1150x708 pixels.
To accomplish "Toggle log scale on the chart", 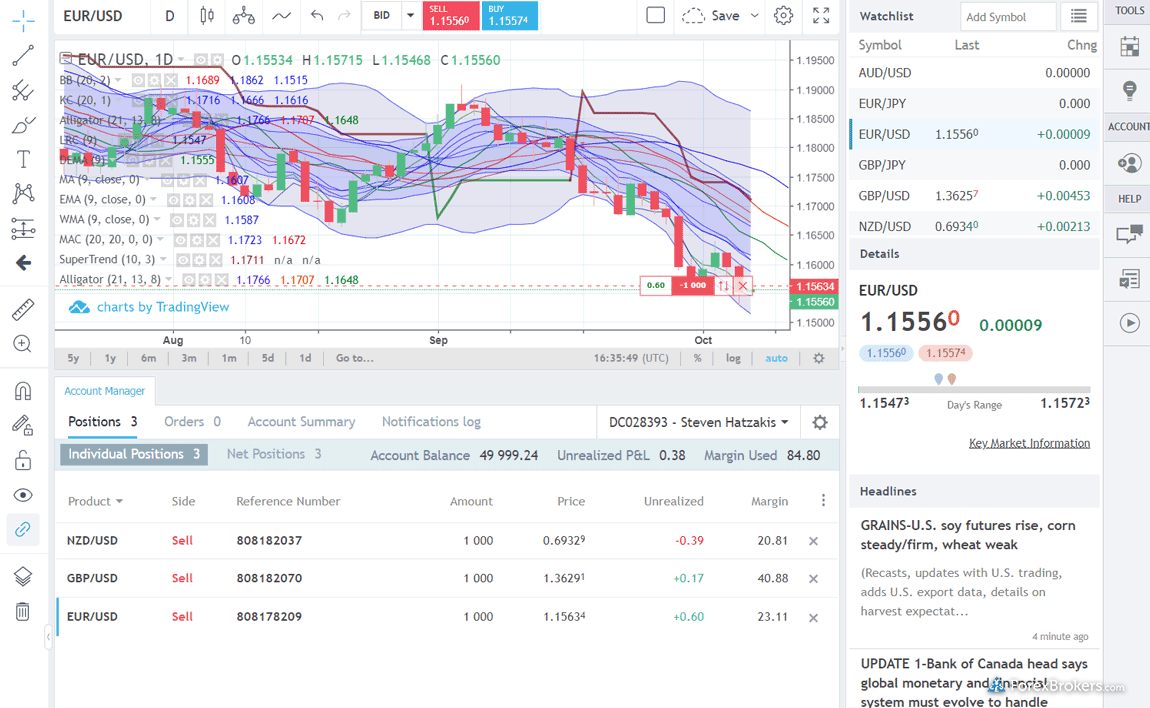I will pyautogui.click(x=733, y=358).
